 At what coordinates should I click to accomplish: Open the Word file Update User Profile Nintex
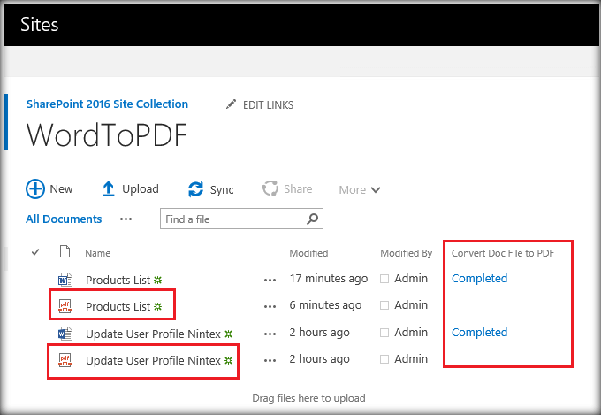pos(153,334)
